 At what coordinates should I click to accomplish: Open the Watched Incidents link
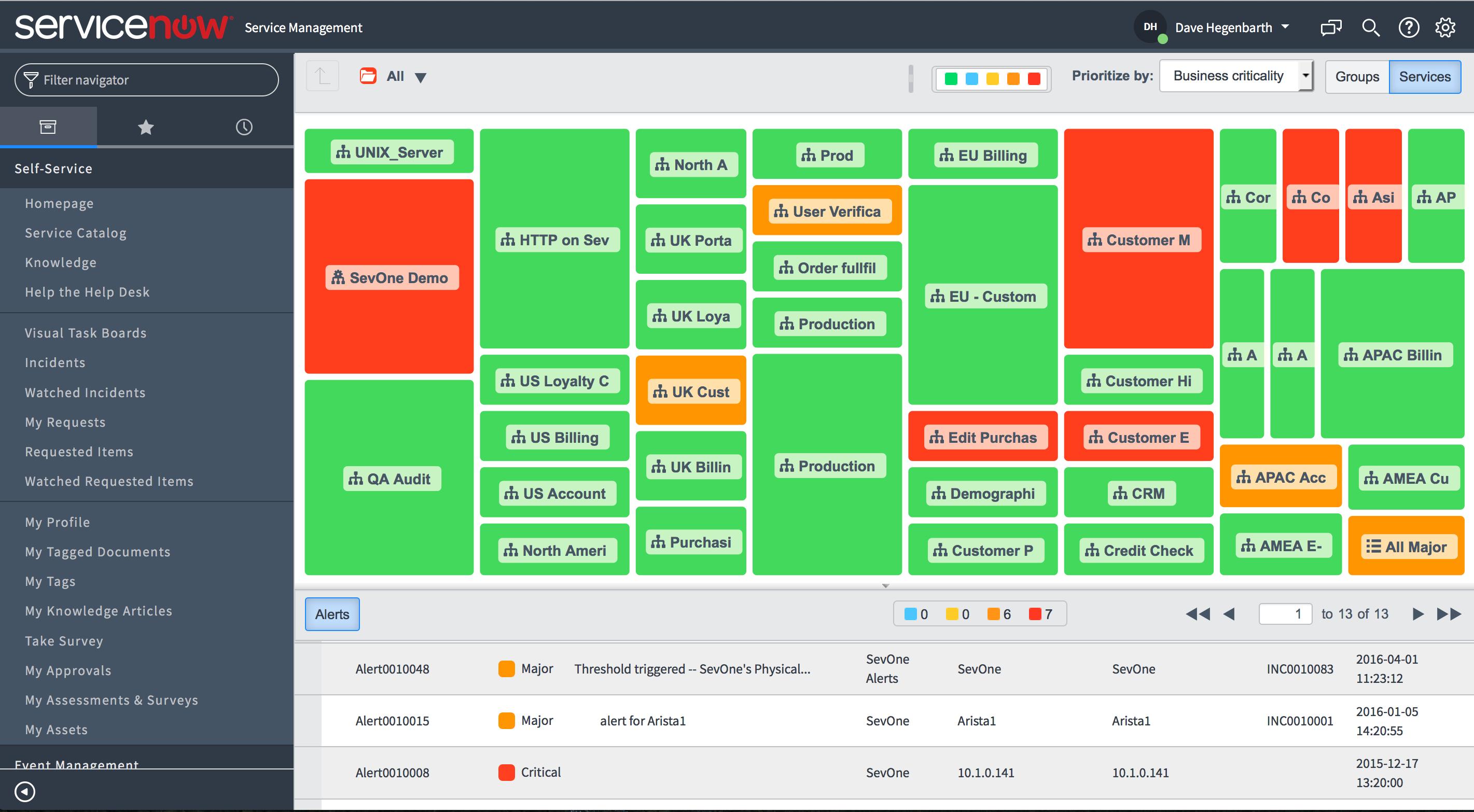pyautogui.click(x=85, y=392)
